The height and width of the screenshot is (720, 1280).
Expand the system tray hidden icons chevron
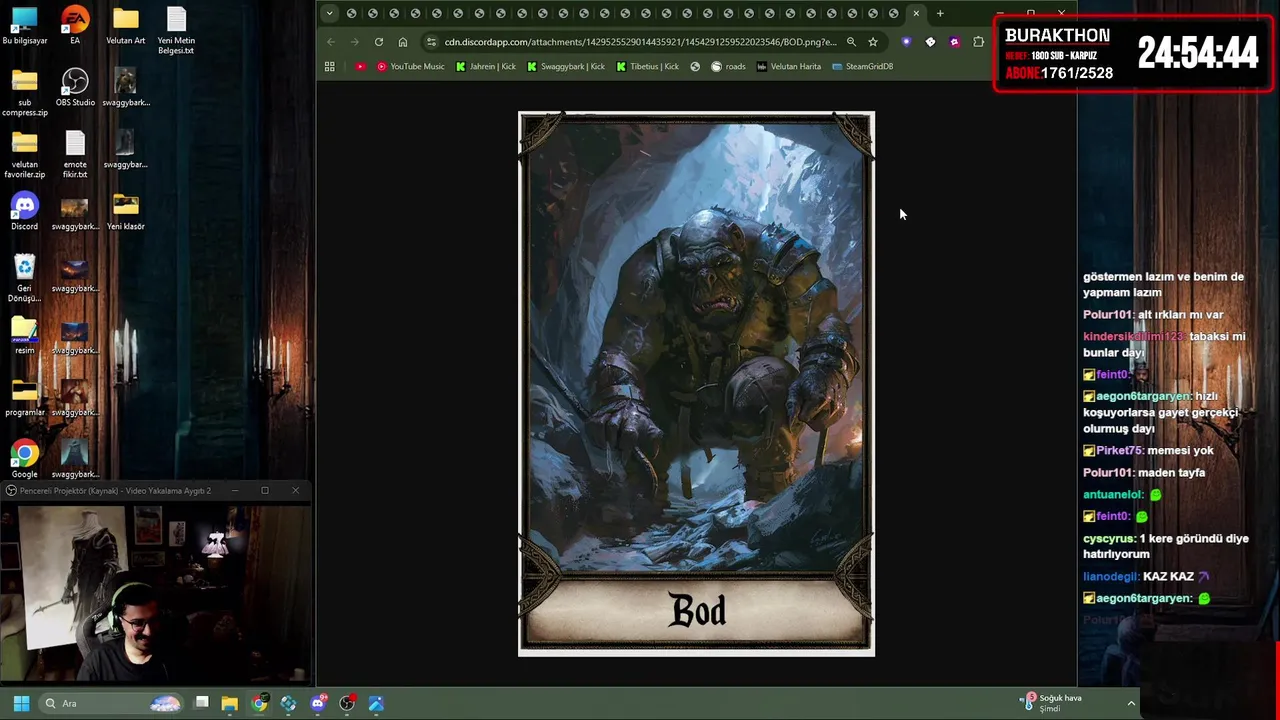pyautogui.click(x=1131, y=703)
